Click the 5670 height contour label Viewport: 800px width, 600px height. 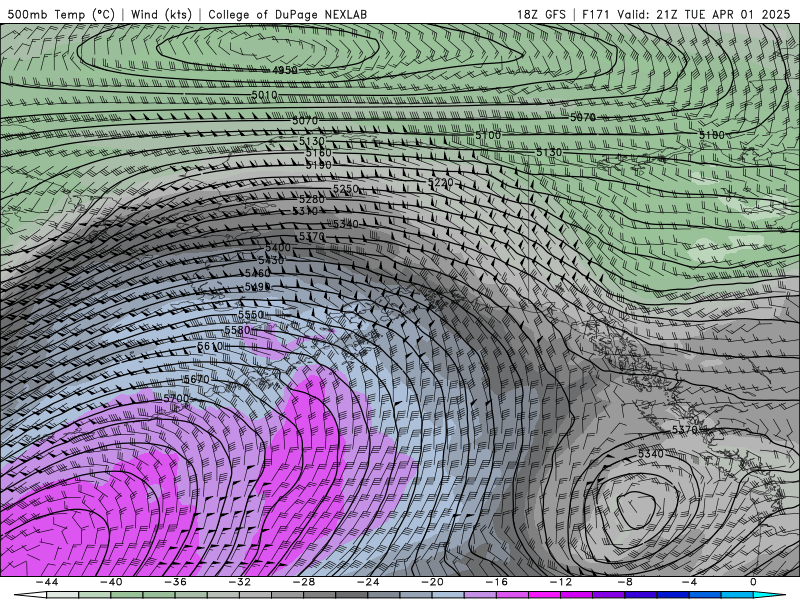[196, 379]
